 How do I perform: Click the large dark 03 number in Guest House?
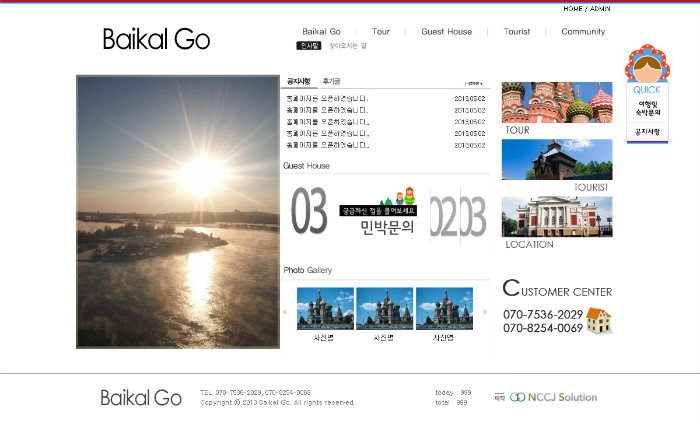click(309, 211)
